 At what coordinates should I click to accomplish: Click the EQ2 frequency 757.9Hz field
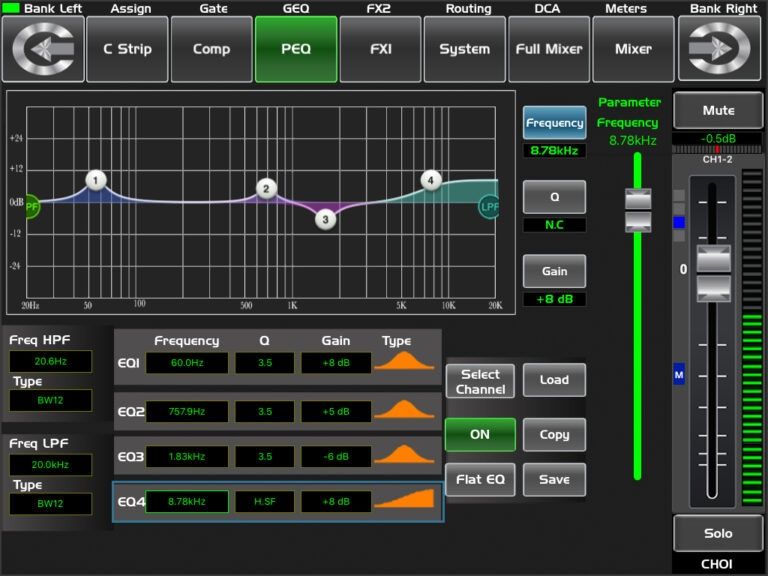(x=187, y=411)
